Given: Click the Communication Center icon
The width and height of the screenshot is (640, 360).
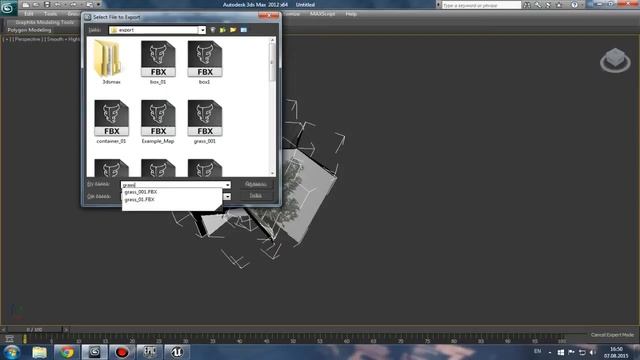Looking at the screenshot, I should pyautogui.click(x=548, y=5).
